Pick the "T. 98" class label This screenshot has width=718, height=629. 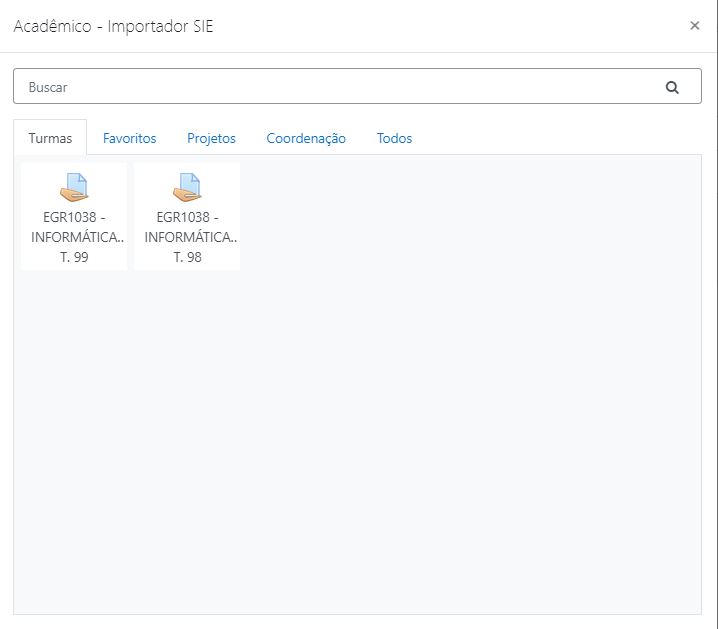point(187,257)
